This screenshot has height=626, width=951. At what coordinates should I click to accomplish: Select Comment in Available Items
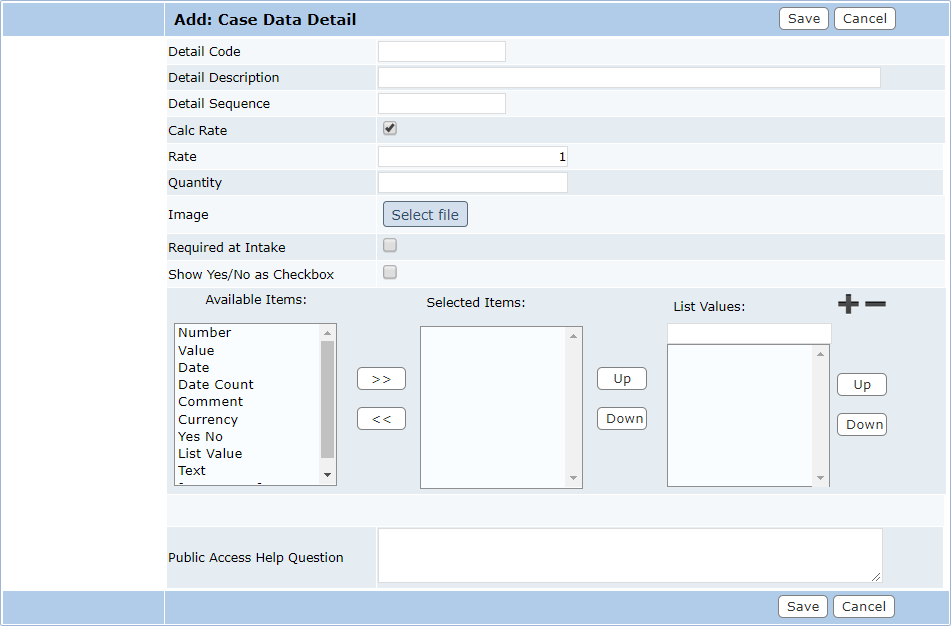point(210,402)
